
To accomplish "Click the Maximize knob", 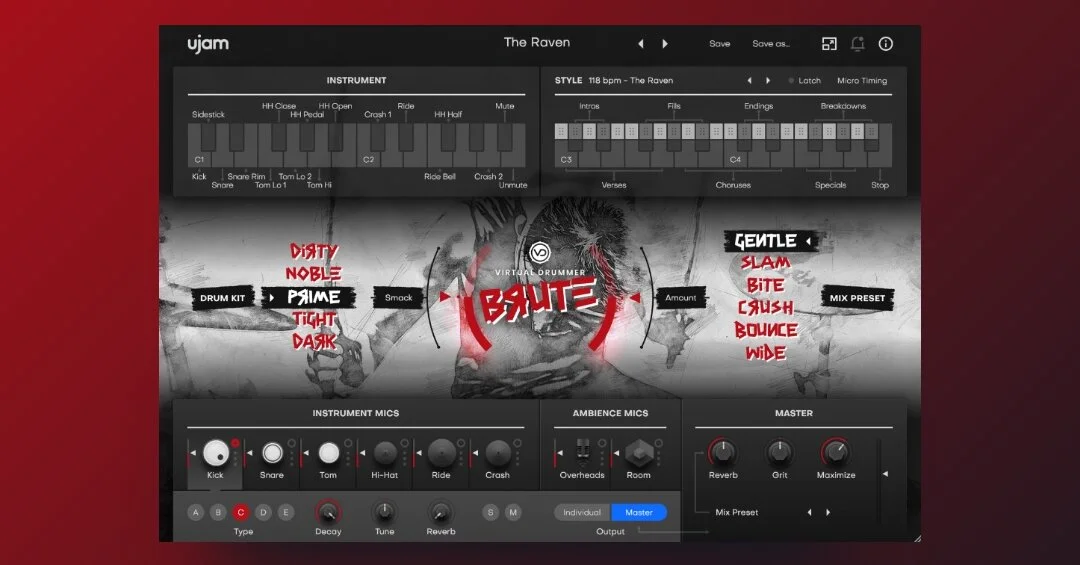I will point(835,452).
